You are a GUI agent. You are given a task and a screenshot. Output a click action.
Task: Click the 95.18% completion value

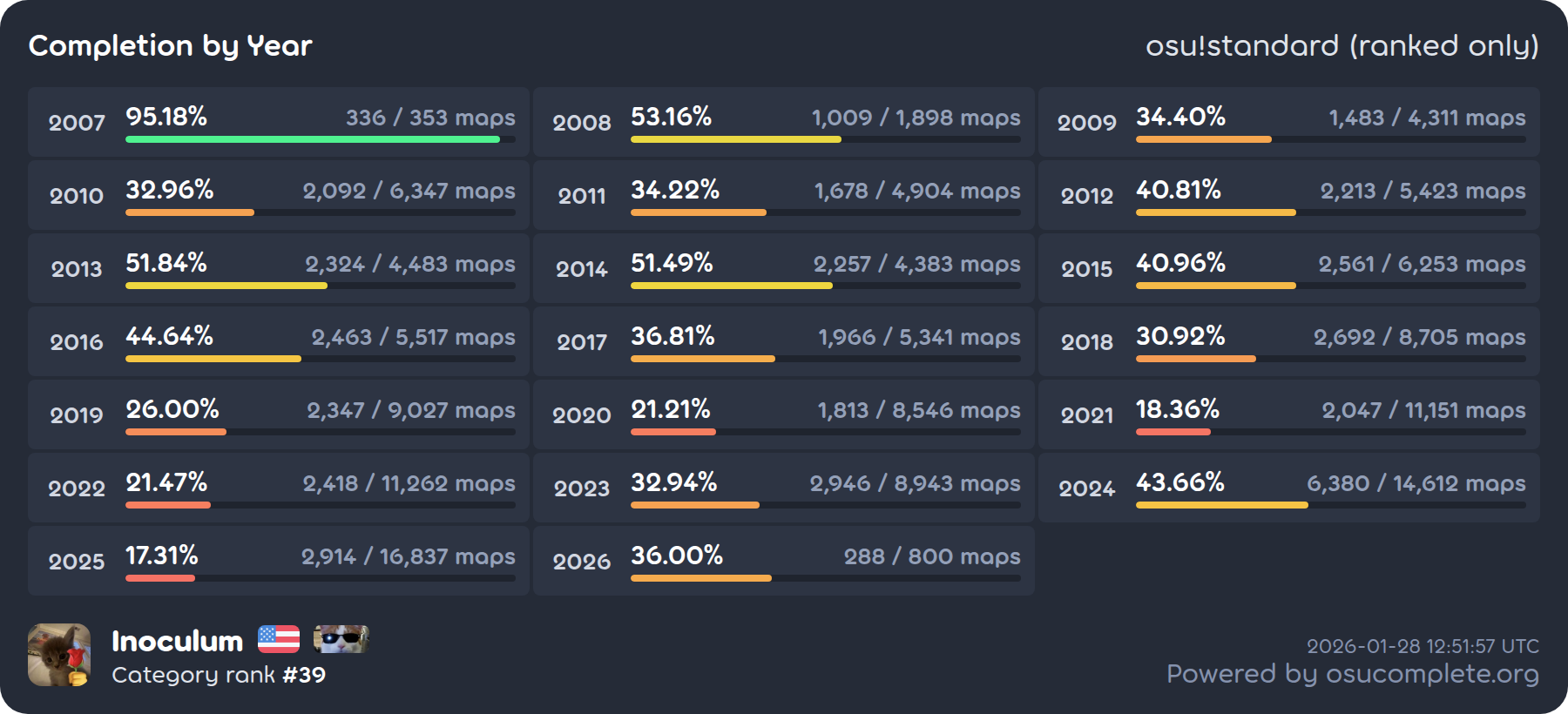166,117
